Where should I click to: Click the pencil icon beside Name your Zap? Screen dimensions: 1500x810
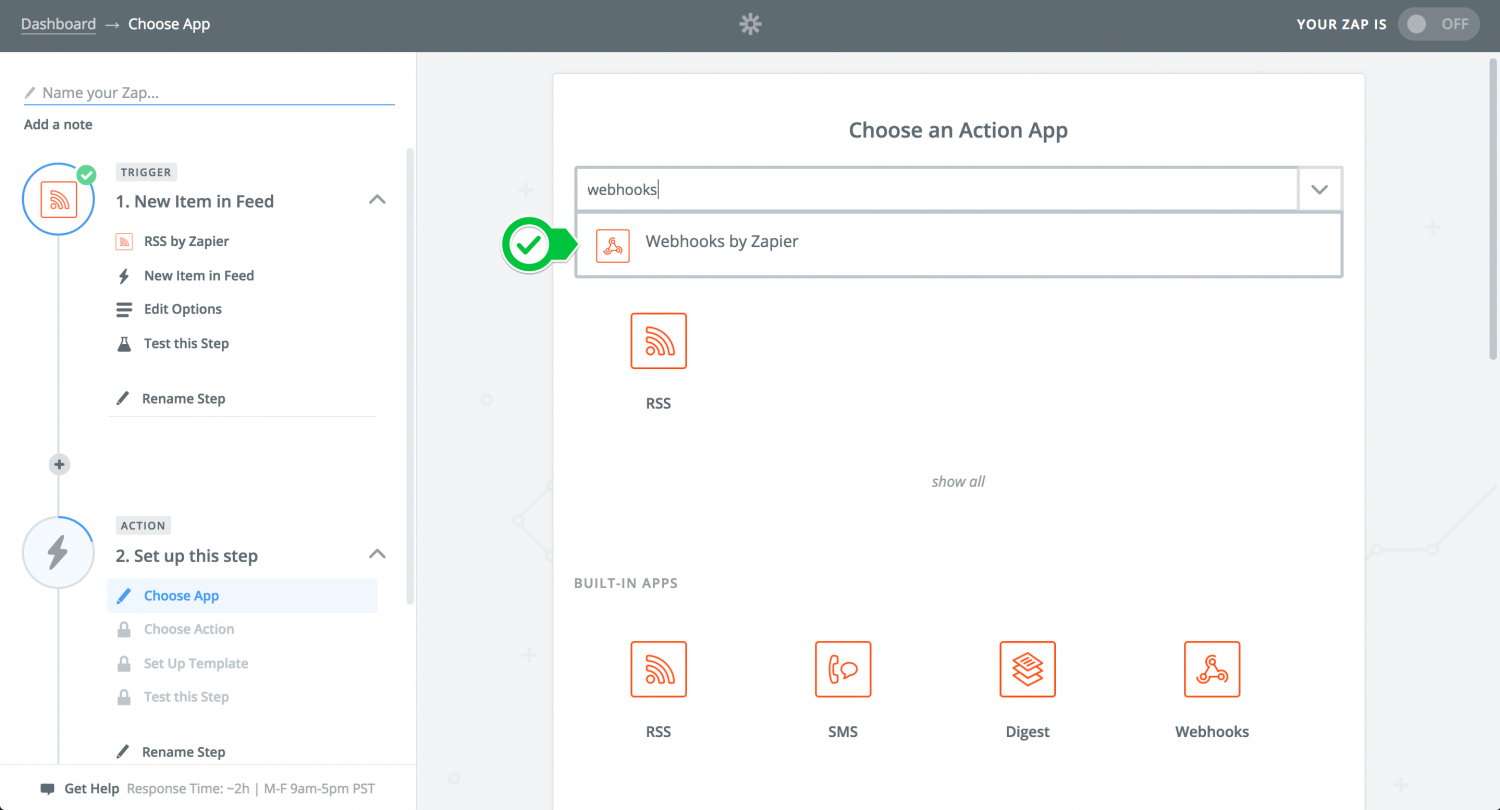pyautogui.click(x=30, y=92)
